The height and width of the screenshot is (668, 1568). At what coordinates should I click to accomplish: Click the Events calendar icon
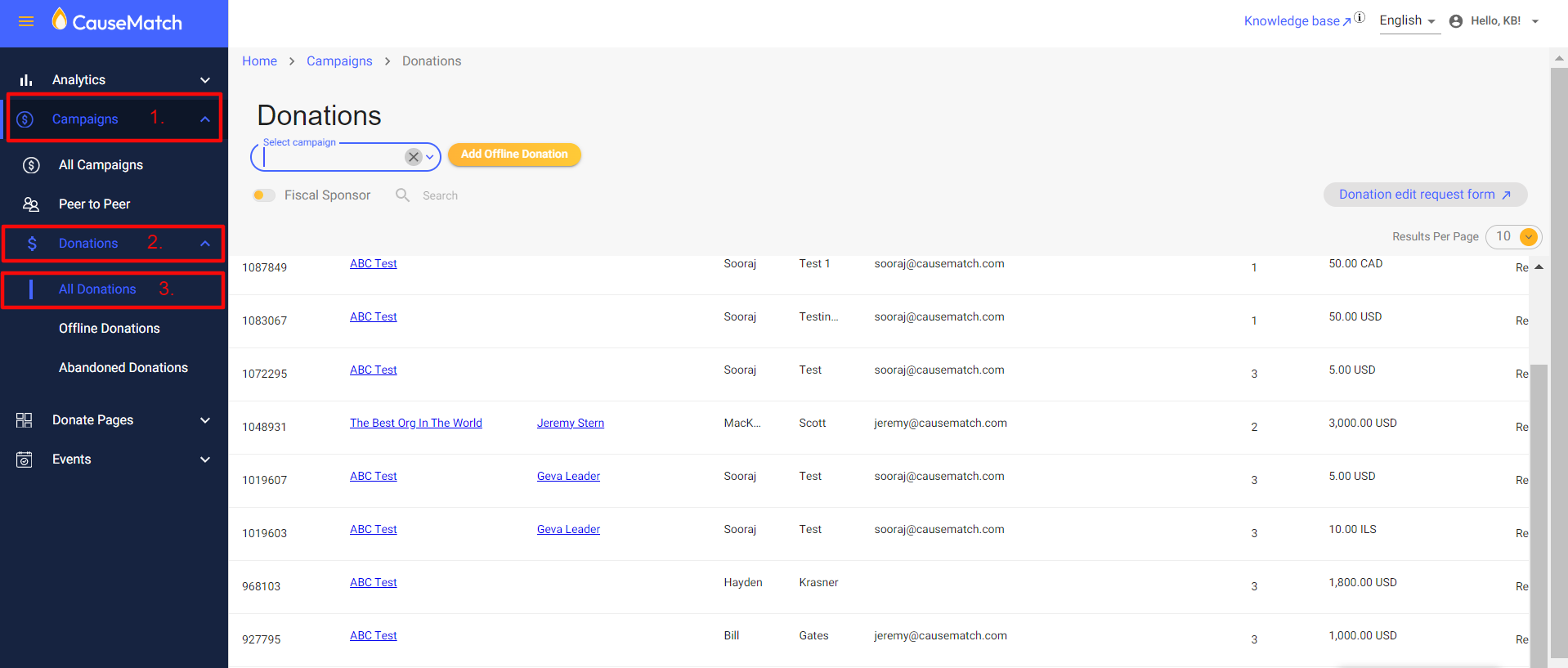point(25,460)
